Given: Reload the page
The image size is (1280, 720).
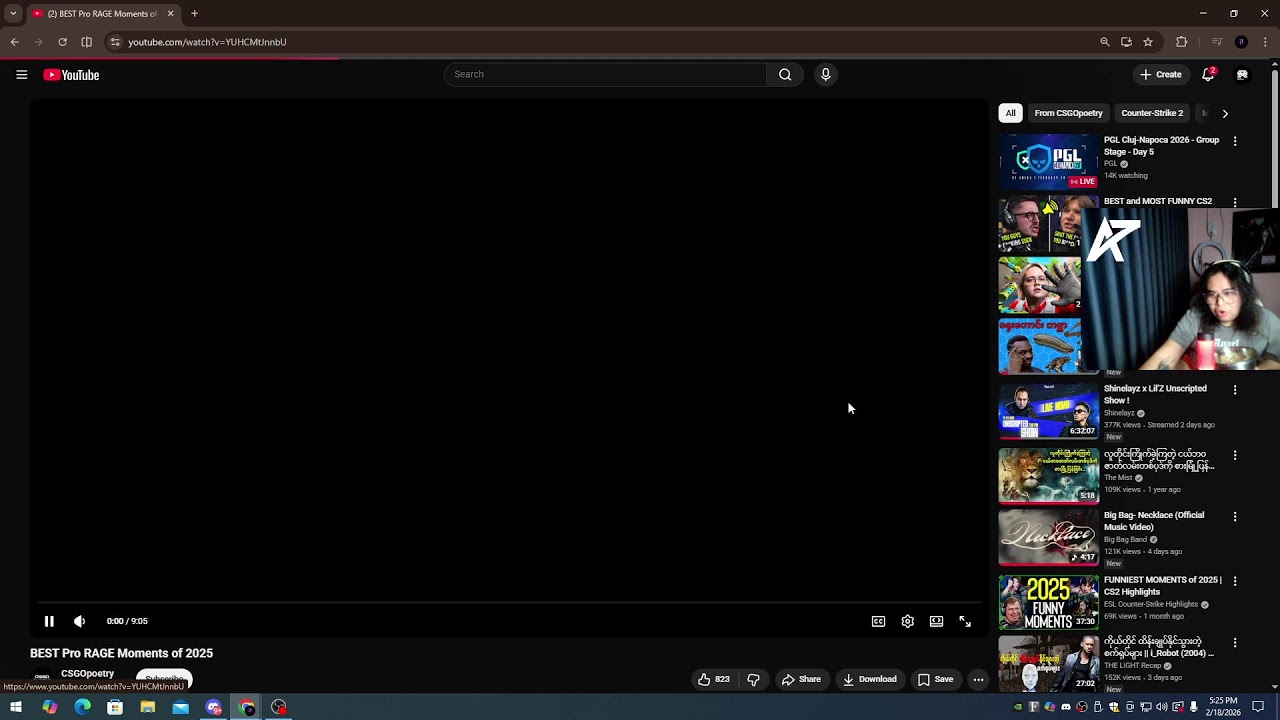Looking at the screenshot, I should point(62,42).
